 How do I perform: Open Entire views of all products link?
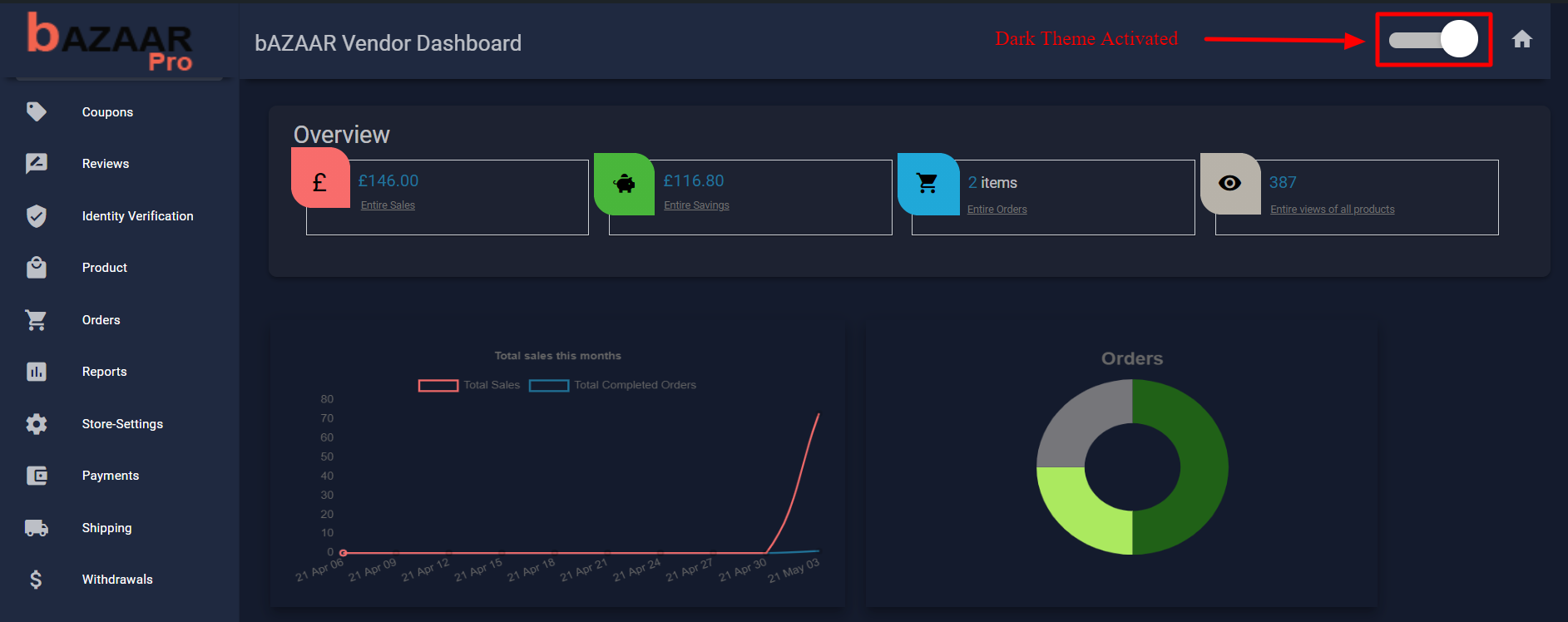pos(1333,210)
